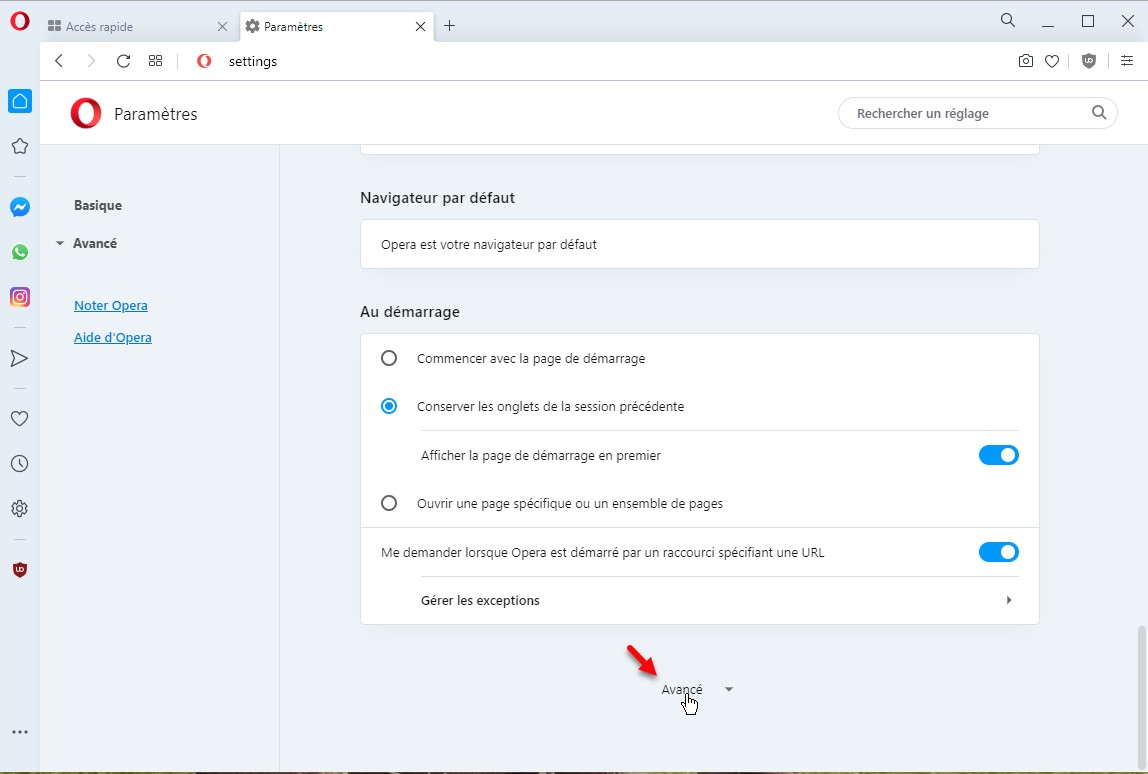Open Easy Setup menu icon
The width and height of the screenshot is (1148, 774).
click(1127, 61)
